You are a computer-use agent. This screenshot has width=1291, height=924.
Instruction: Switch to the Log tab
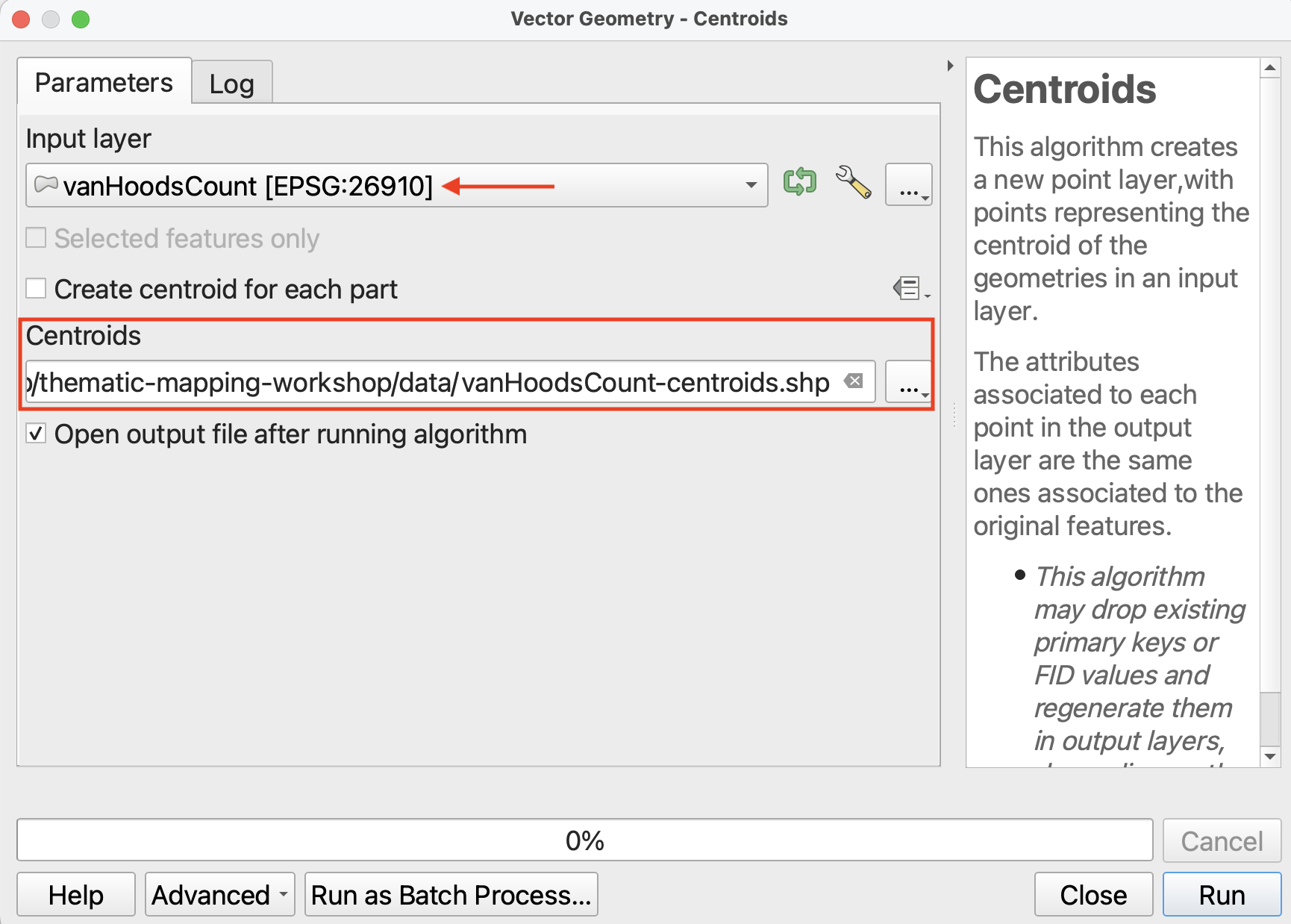pos(231,84)
